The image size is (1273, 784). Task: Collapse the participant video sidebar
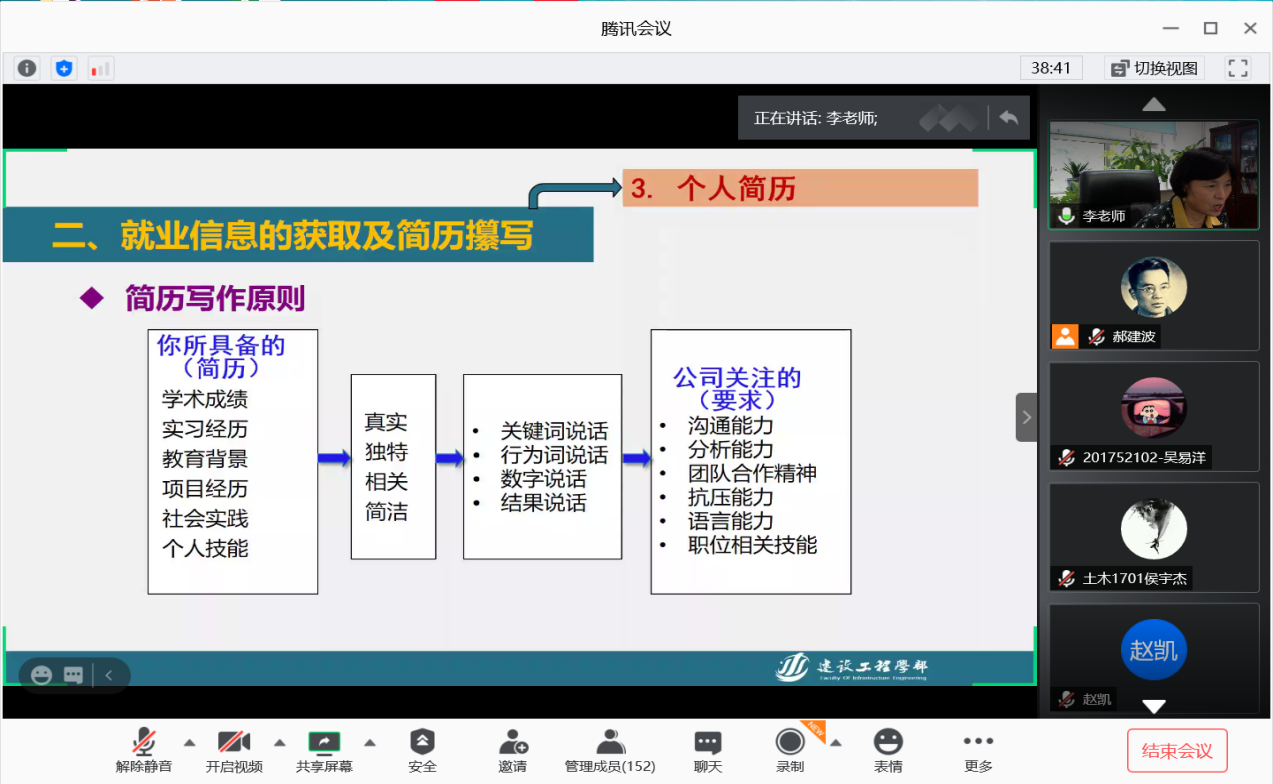1026,417
